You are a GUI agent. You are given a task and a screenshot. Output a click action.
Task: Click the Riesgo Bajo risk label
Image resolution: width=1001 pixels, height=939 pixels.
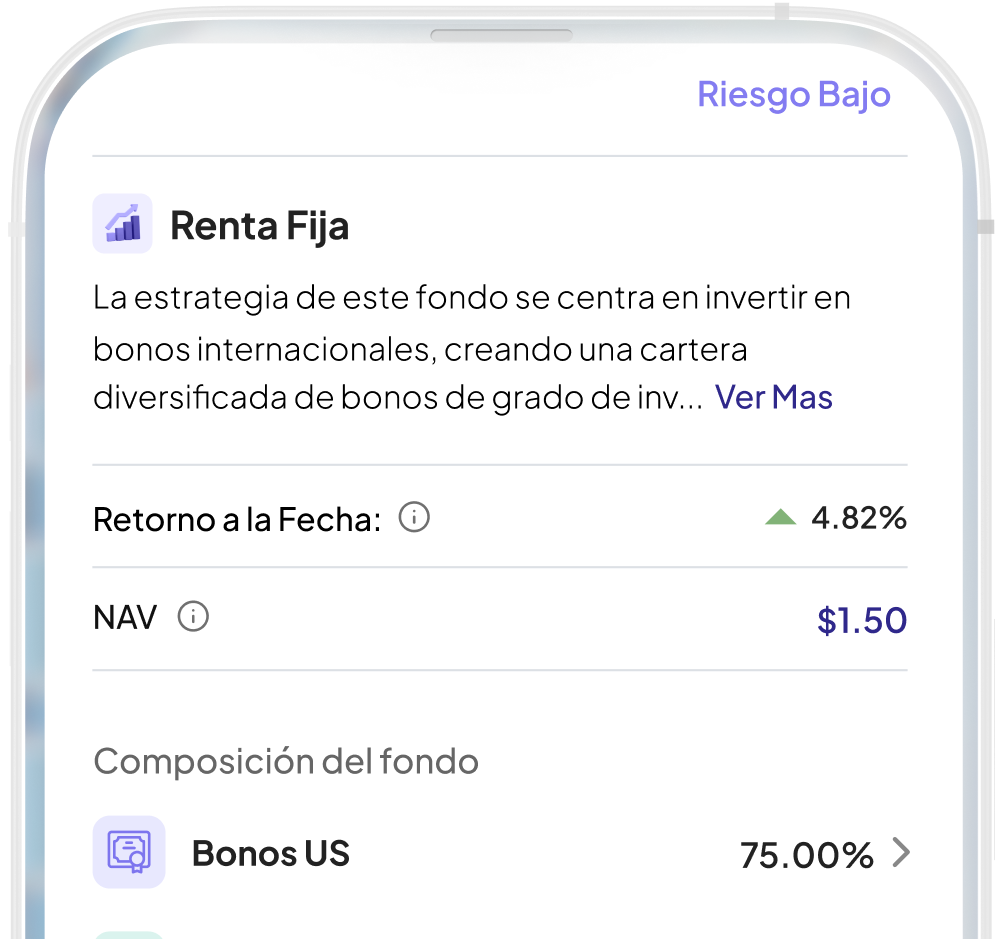click(x=794, y=95)
